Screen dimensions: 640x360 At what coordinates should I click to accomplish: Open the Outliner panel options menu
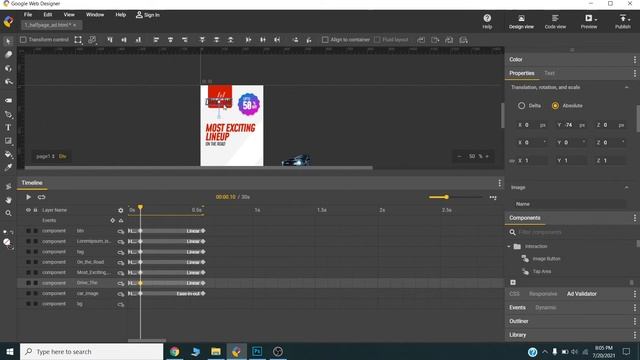click(x=635, y=321)
